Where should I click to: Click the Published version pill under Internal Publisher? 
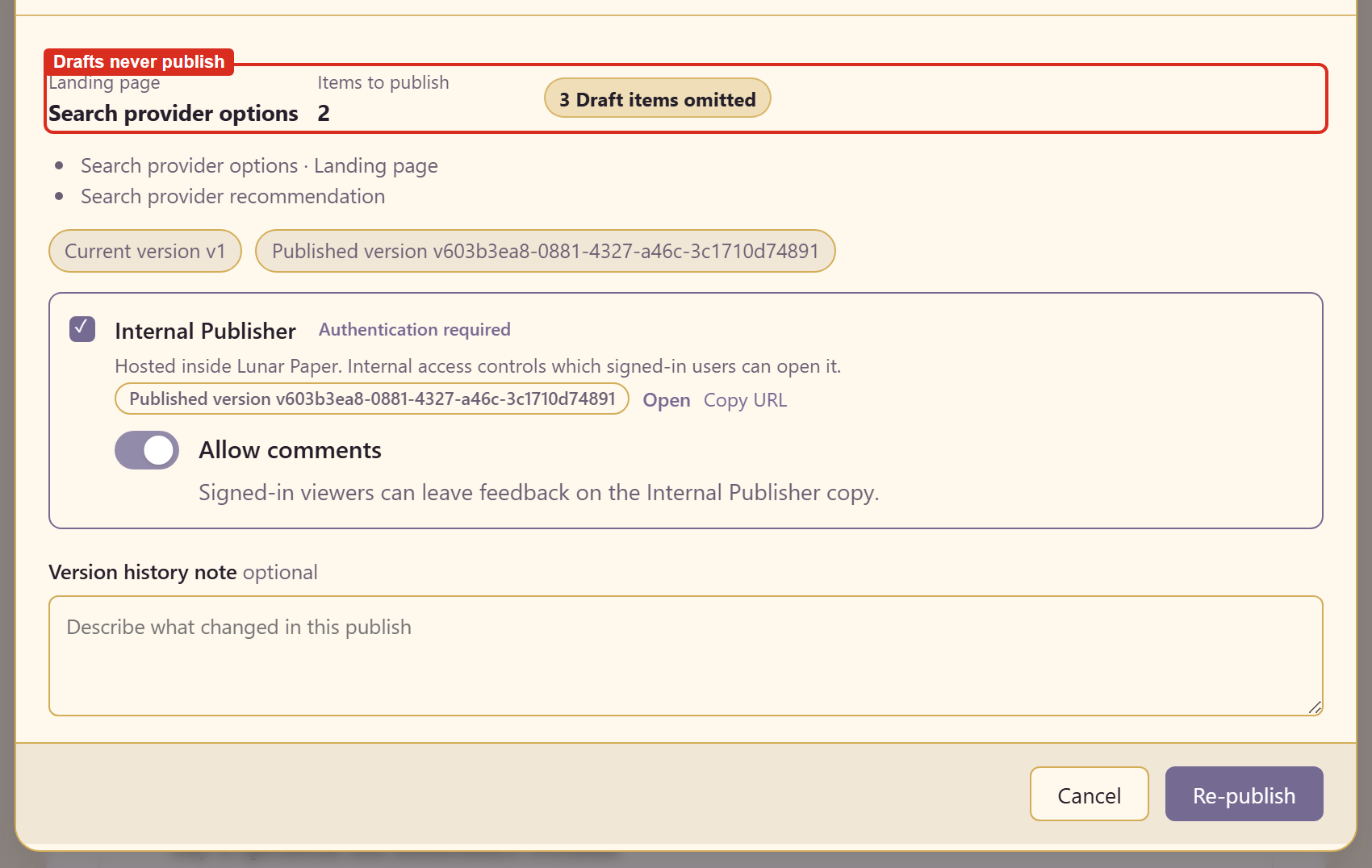372,399
